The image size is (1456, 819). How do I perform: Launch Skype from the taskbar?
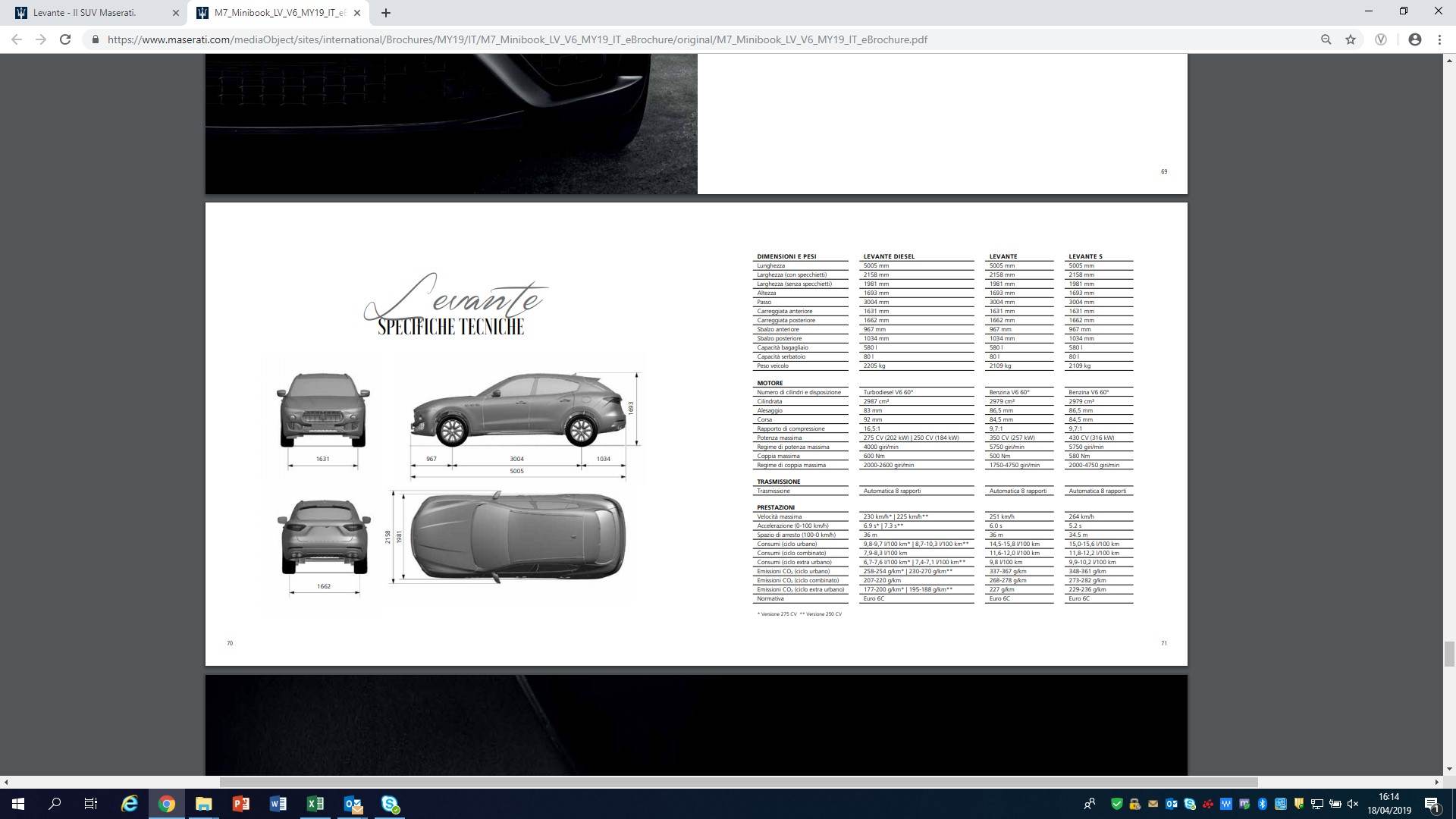click(390, 804)
